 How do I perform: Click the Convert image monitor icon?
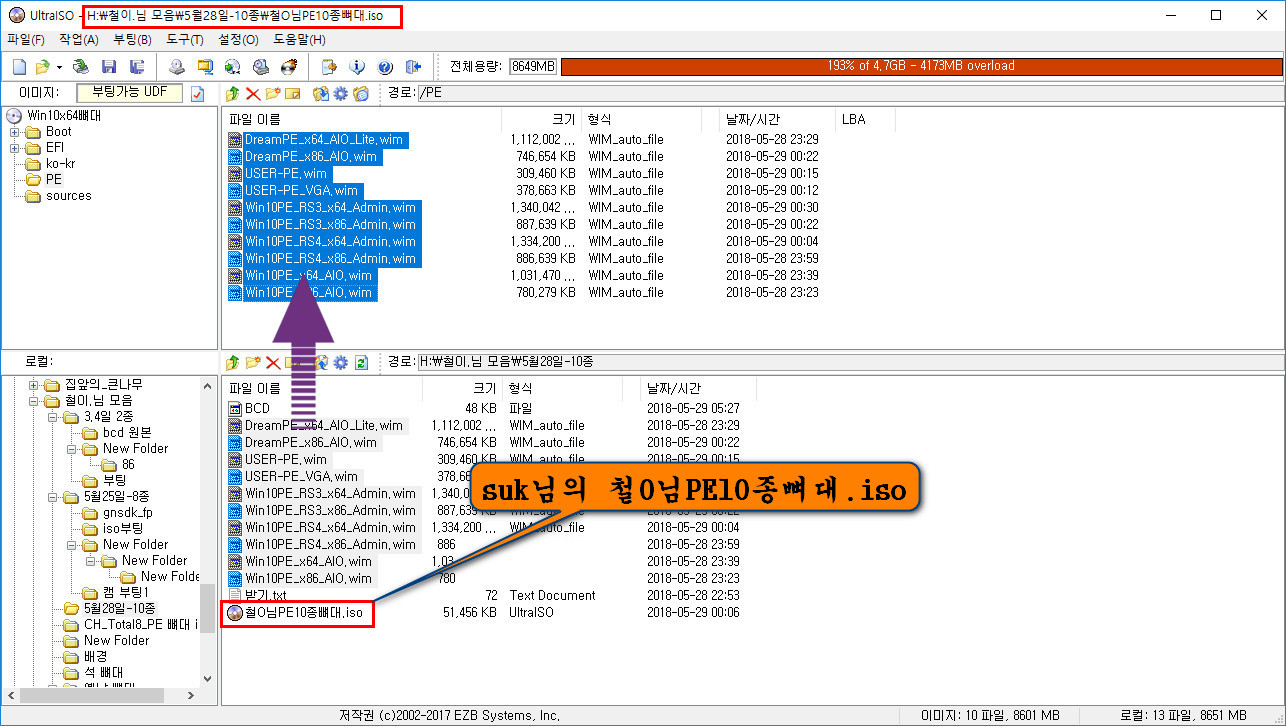pos(204,67)
